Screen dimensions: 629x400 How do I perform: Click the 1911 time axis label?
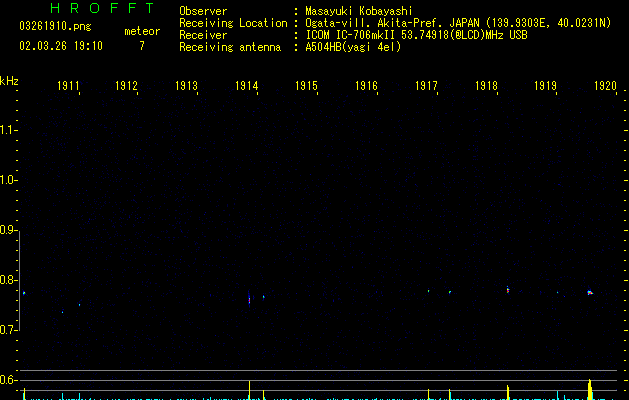click(68, 86)
